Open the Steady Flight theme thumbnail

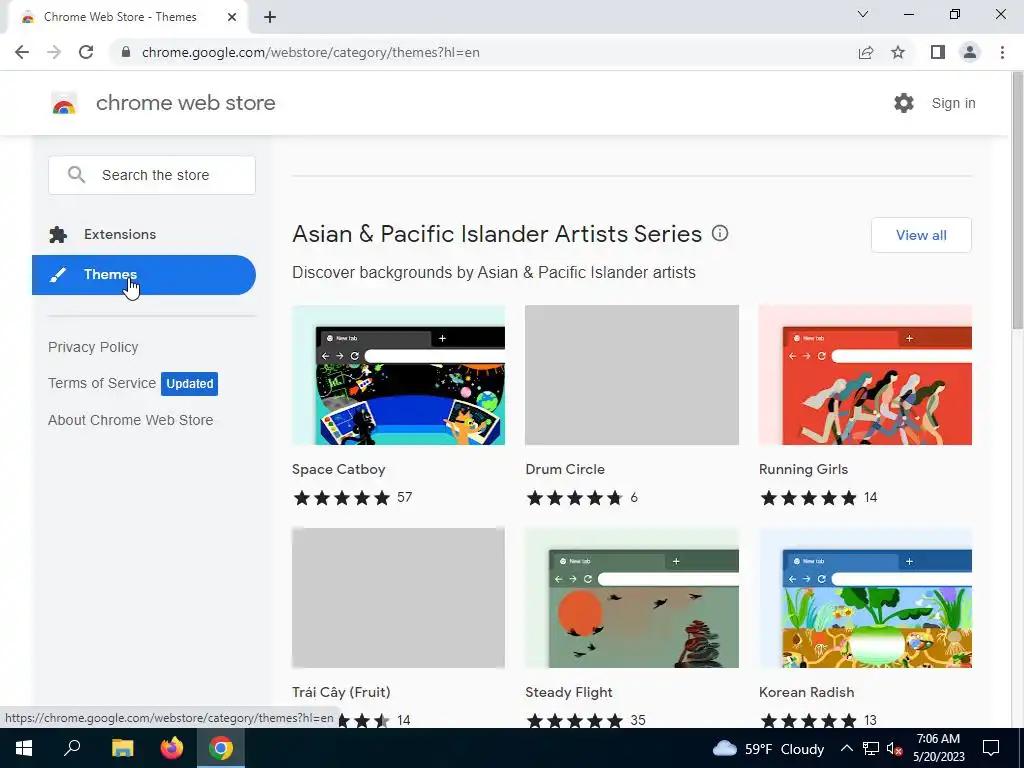coord(632,598)
